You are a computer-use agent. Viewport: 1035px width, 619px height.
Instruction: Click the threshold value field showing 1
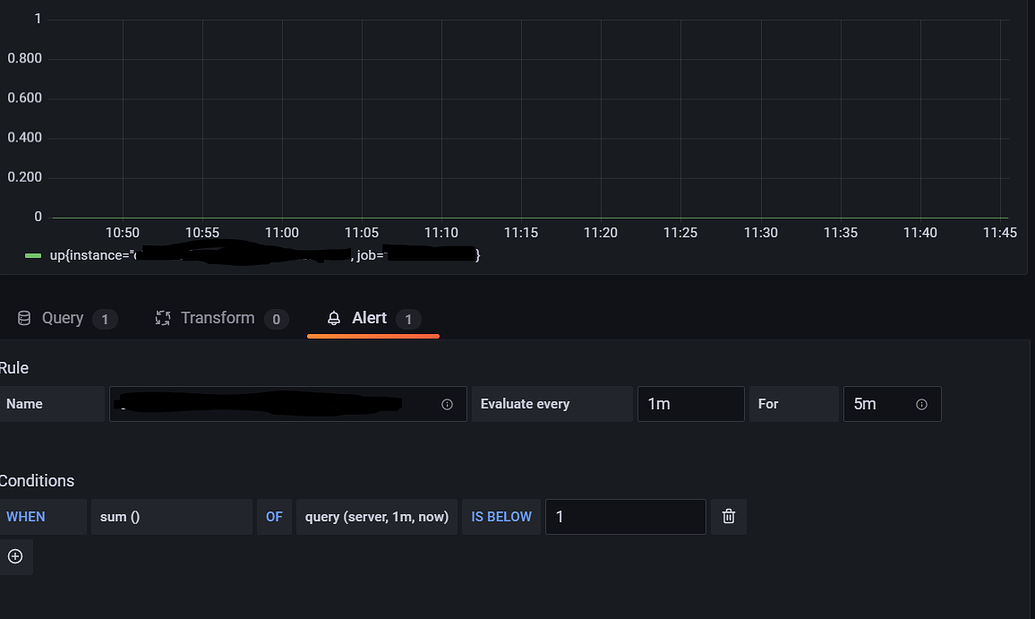coord(625,516)
